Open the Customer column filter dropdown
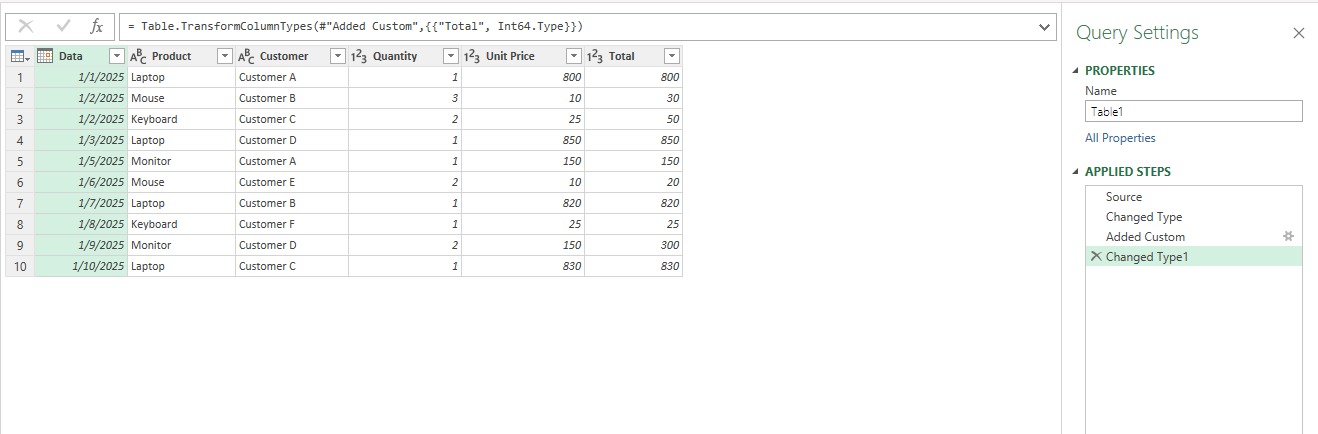The image size is (1318, 434). tap(338, 56)
